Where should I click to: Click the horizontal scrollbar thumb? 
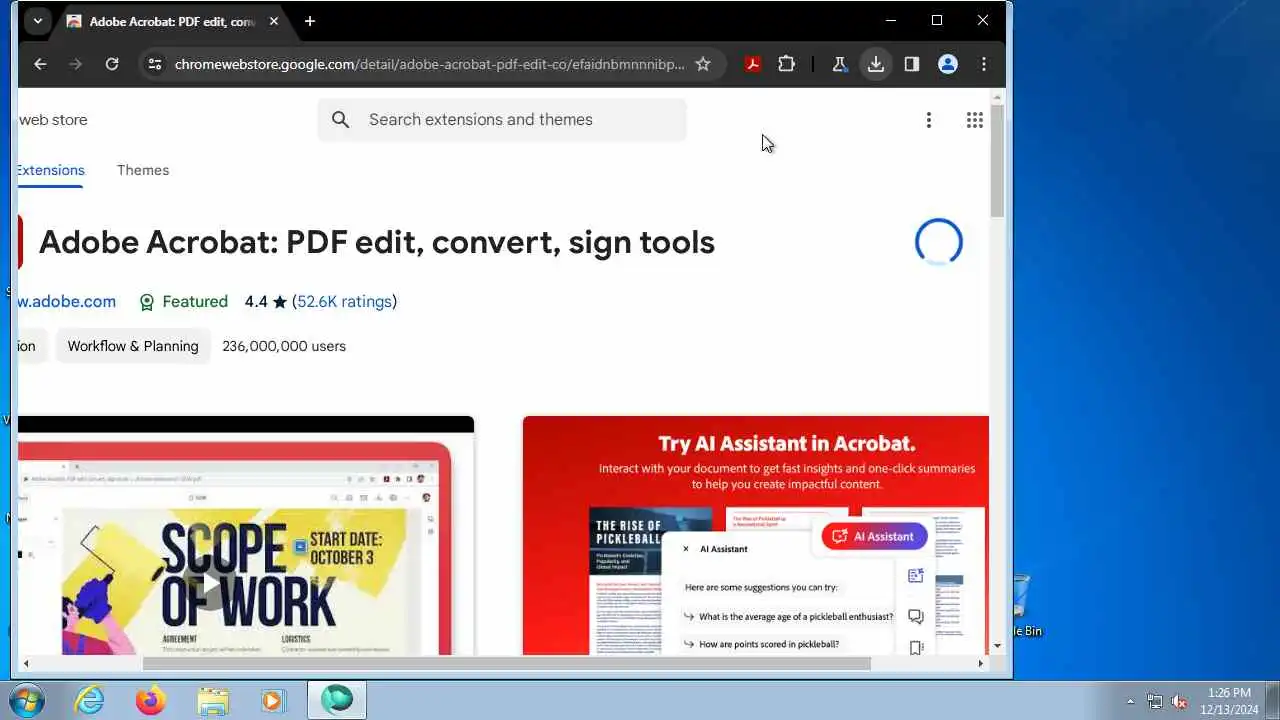point(507,663)
